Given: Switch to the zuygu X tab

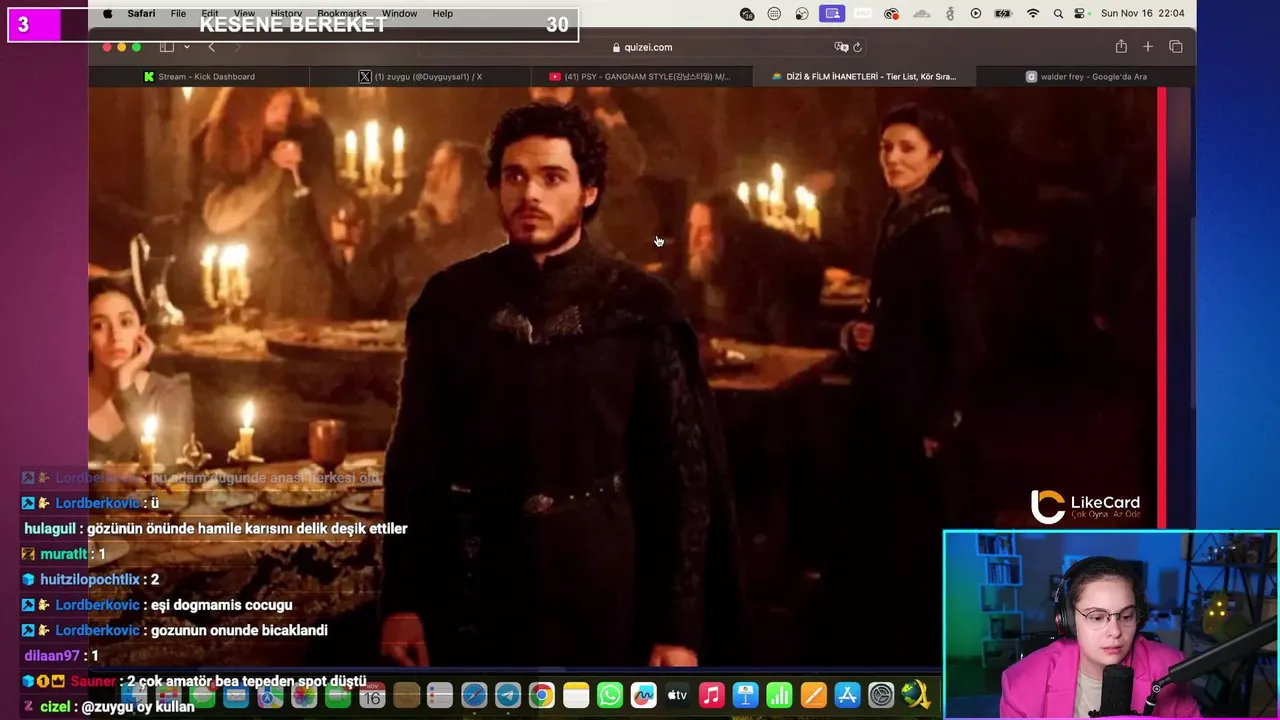Looking at the screenshot, I should pyautogui.click(x=420, y=76).
